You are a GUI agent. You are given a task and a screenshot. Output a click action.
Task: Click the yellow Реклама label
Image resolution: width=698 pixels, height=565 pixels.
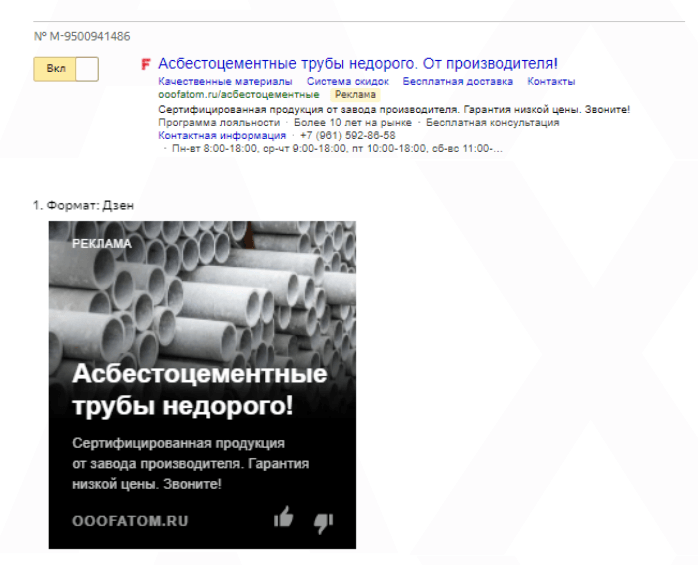pyautogui.click(x=355, y=94)
